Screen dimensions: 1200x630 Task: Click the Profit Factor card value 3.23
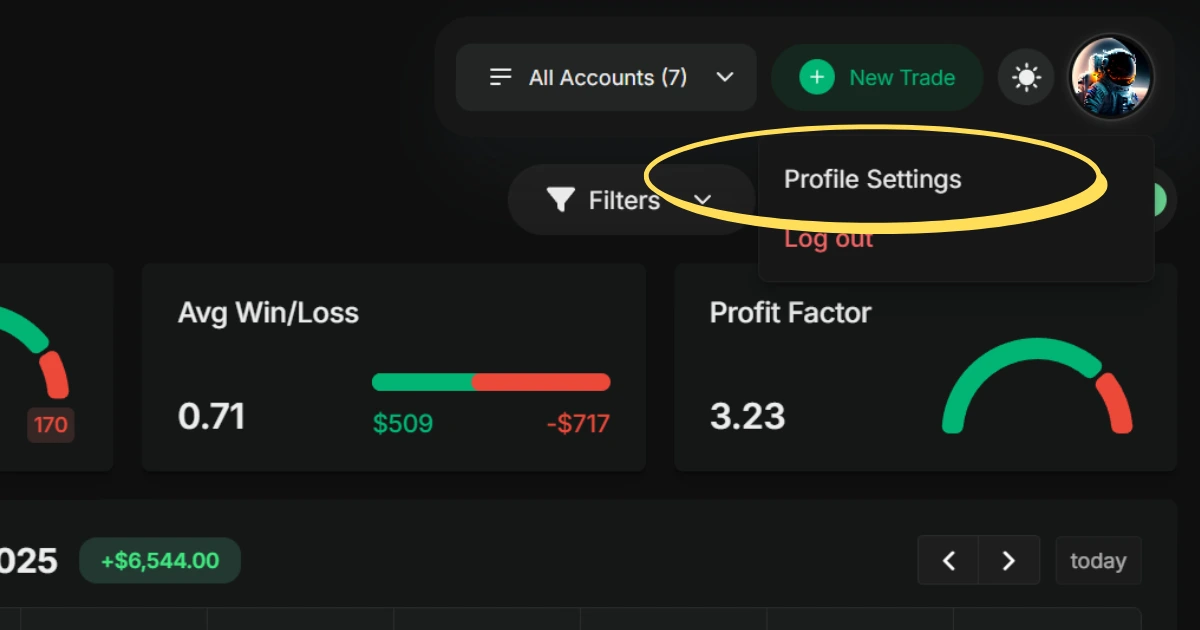pos(746,416)
